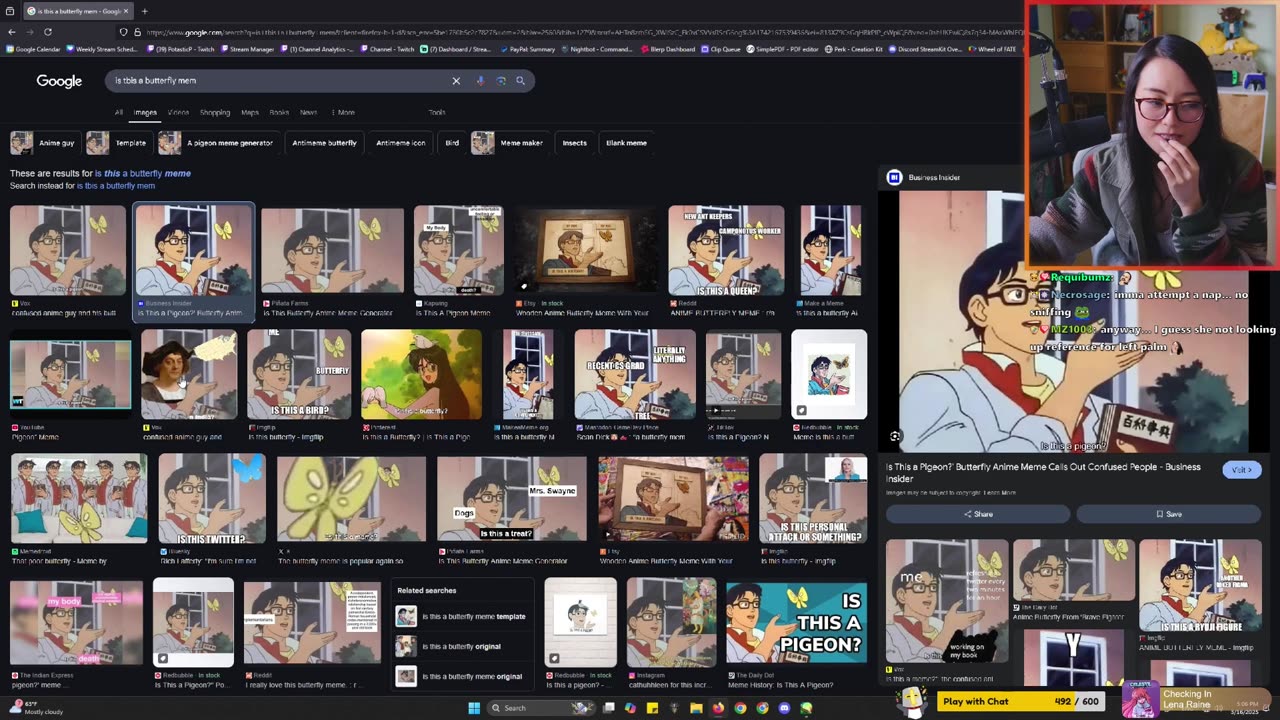Switch to the All results tab
This screenshot has width=1280, height=720.
click(x=118, y=112)
